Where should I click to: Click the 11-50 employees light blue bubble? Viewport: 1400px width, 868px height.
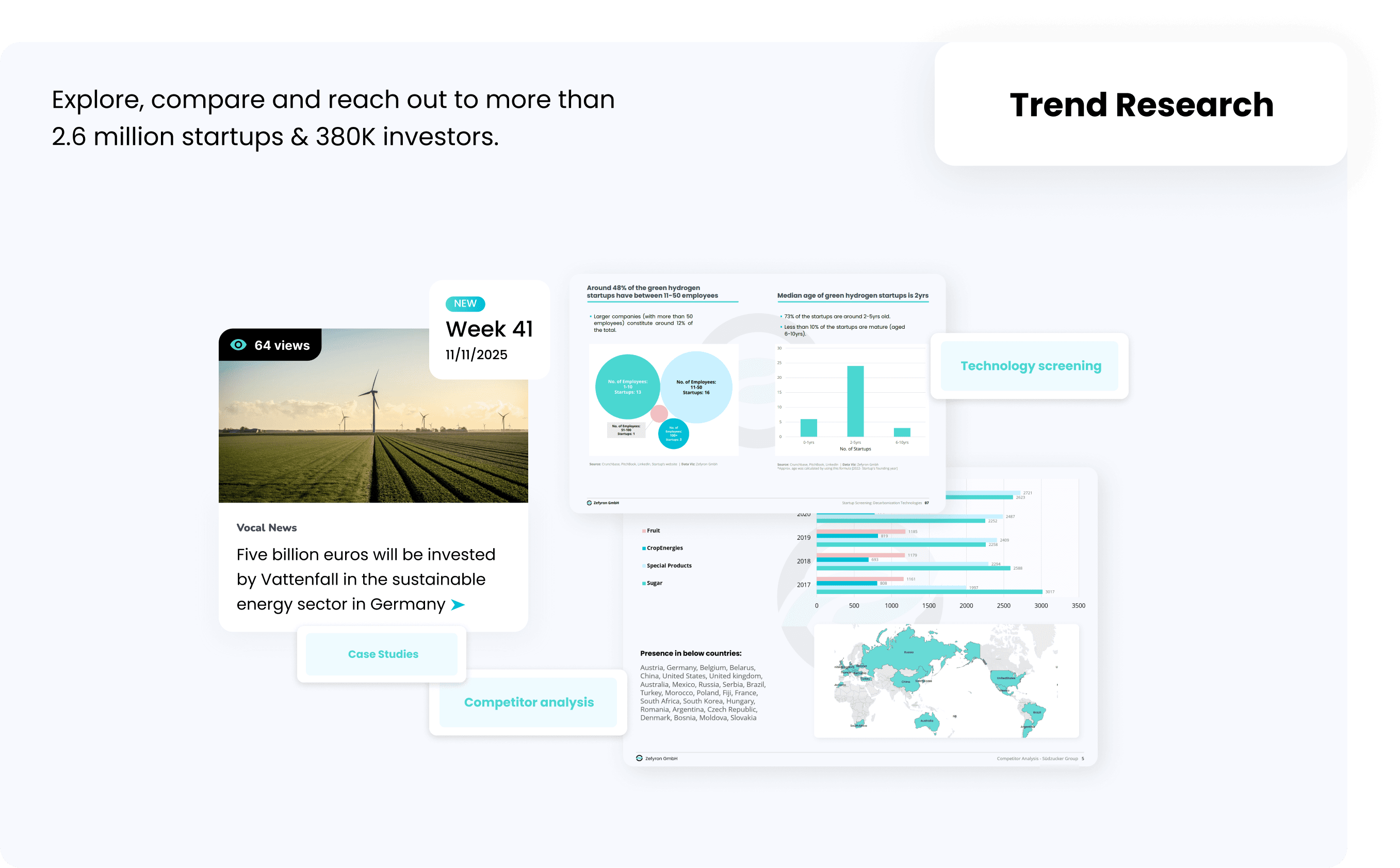click(696, 387)
